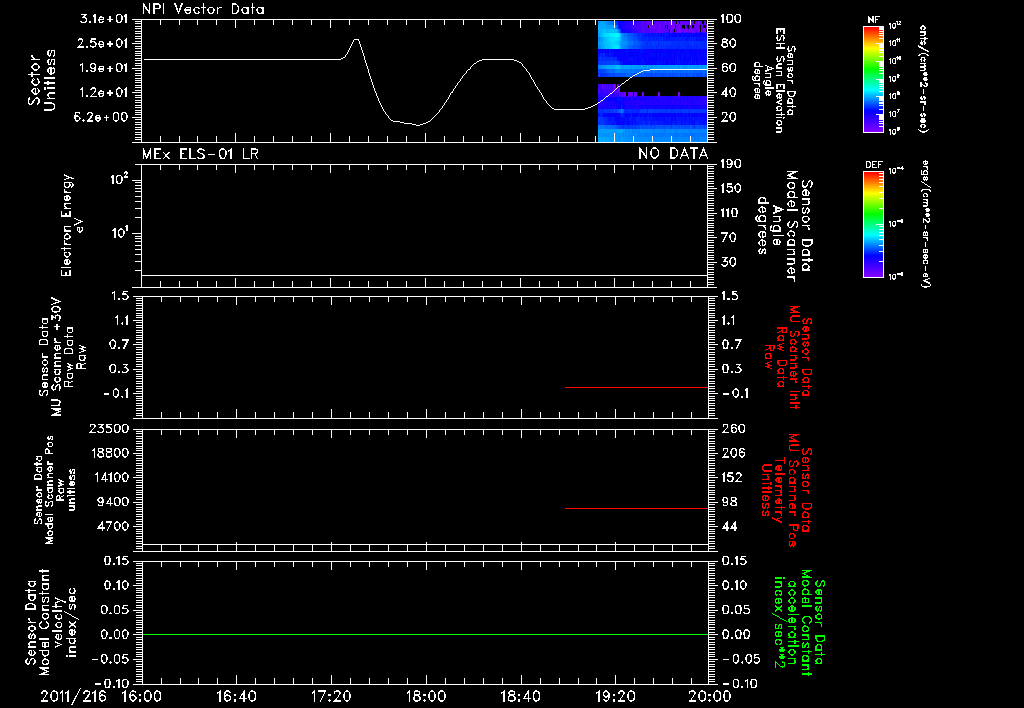Click the MEx ELS-01 LR panel title
The width and height of the screenshot is (1024, 708).
pos(200,154)
